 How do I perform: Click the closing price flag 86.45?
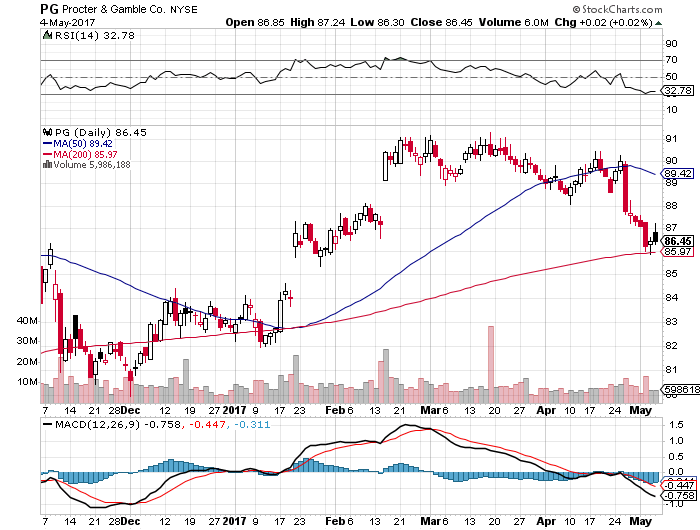tap(678, 241)
